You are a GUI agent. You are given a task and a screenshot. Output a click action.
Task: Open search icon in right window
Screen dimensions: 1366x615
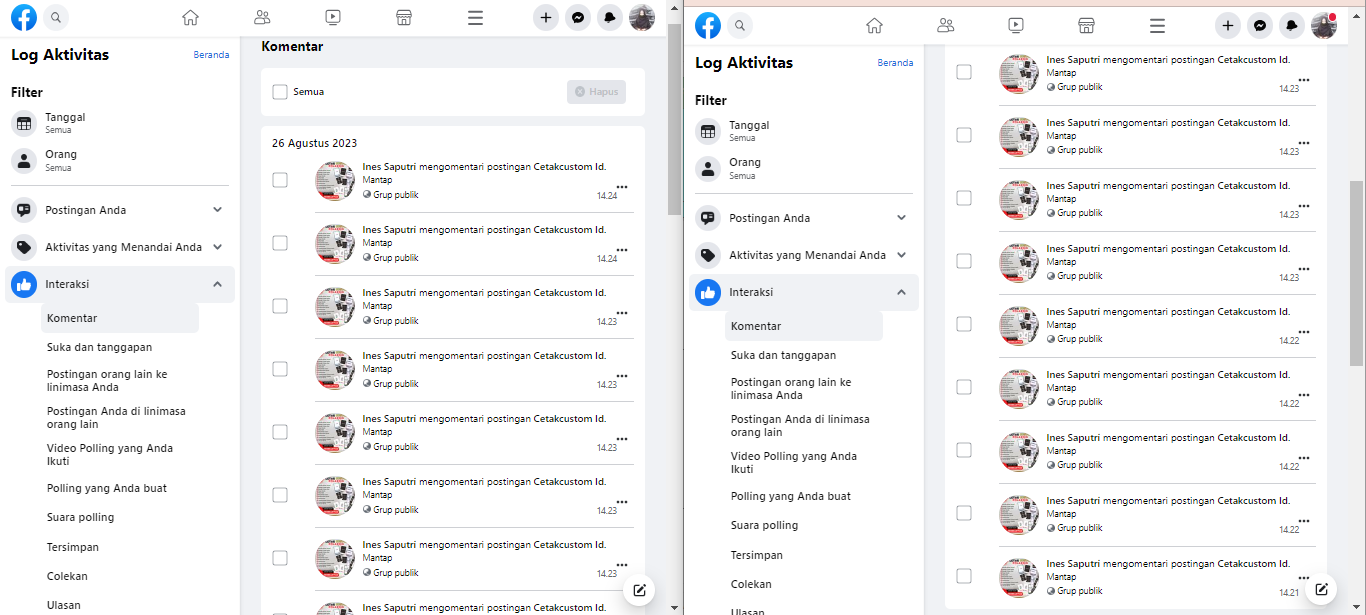tap(740, 25)
